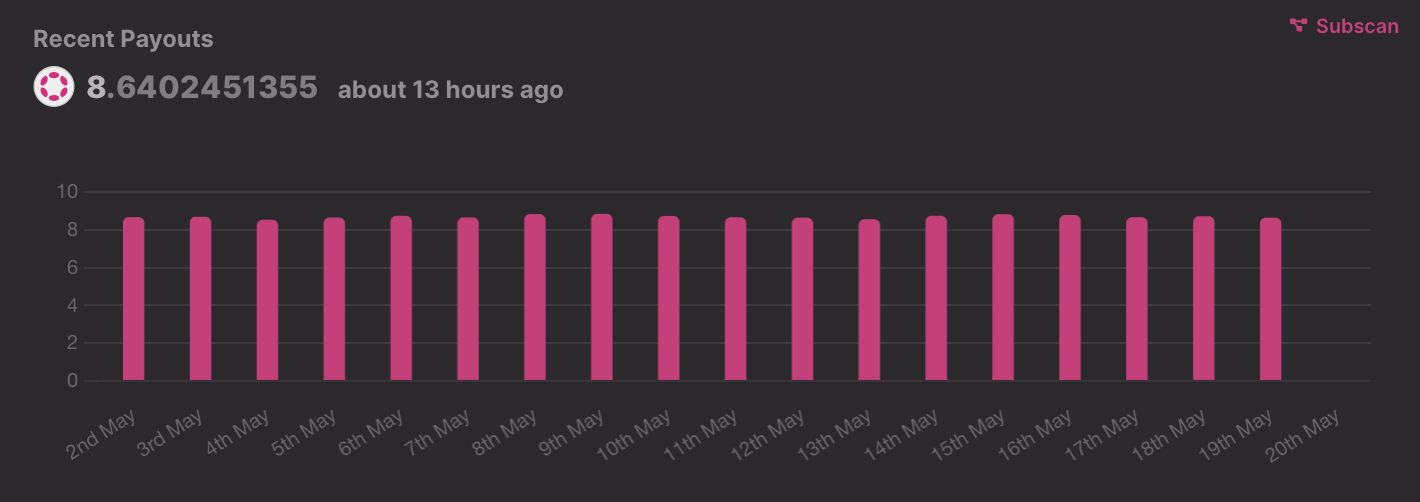Select the 2nd May payout bar
Image resolution: width=1420 pixels, height=502 pixels.
[134, 299]
